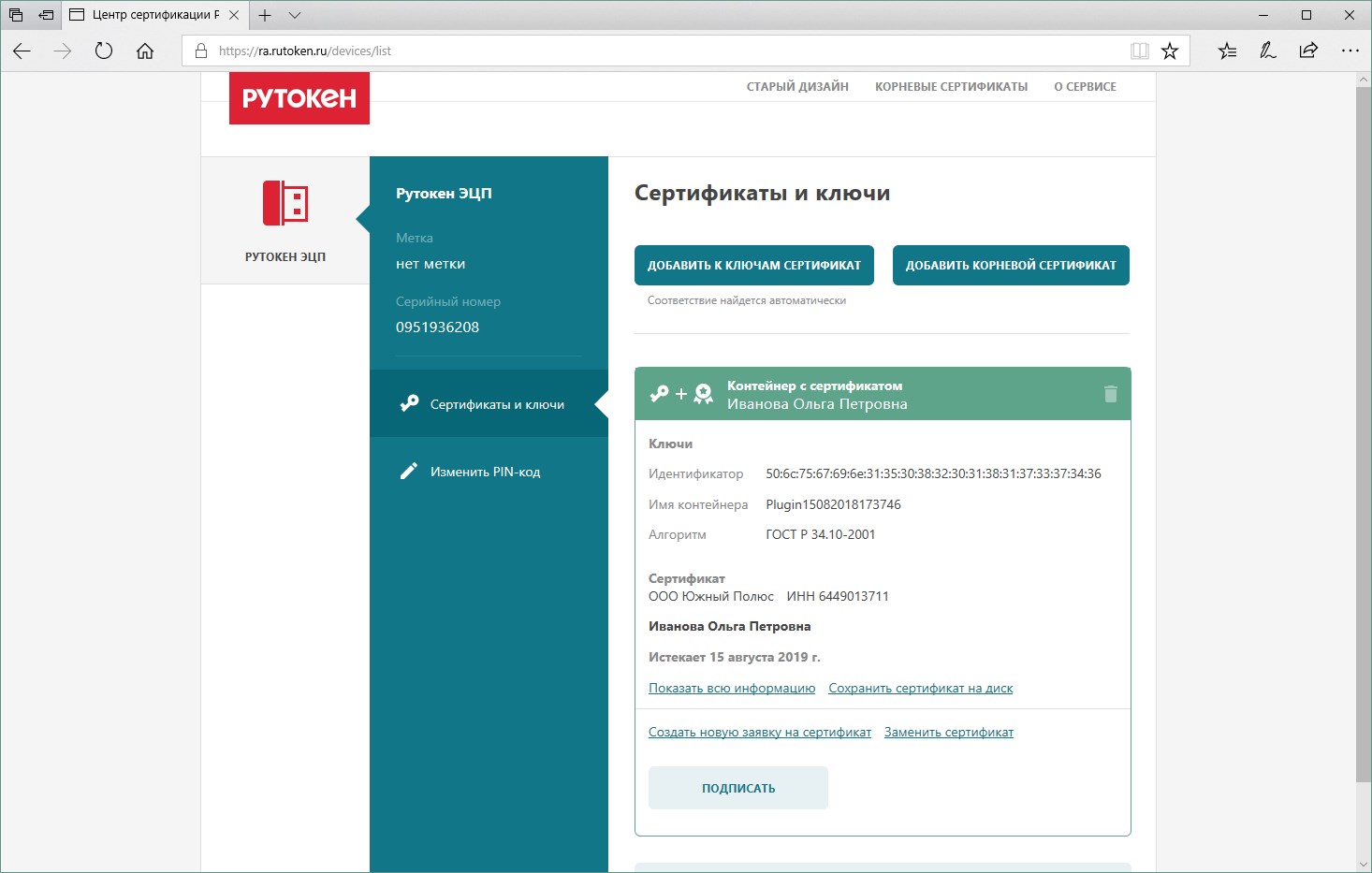1372x873 pixels.
Task: Select the Рутокен ЭЦП device icon
Action: tap(285, 203)
